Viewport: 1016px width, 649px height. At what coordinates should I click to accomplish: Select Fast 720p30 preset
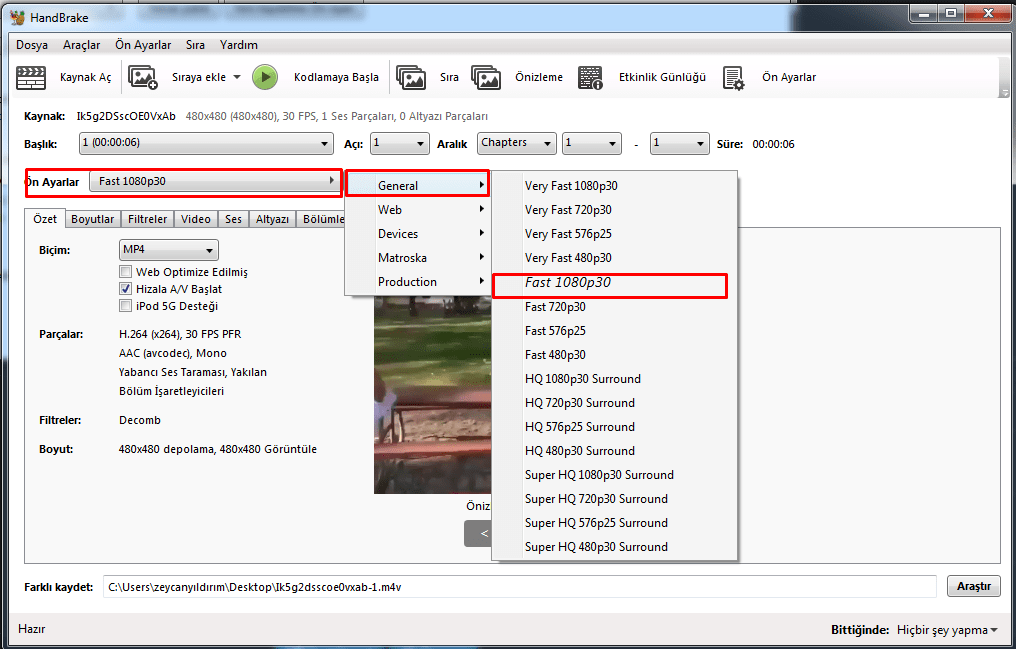[x=614, y=306]
